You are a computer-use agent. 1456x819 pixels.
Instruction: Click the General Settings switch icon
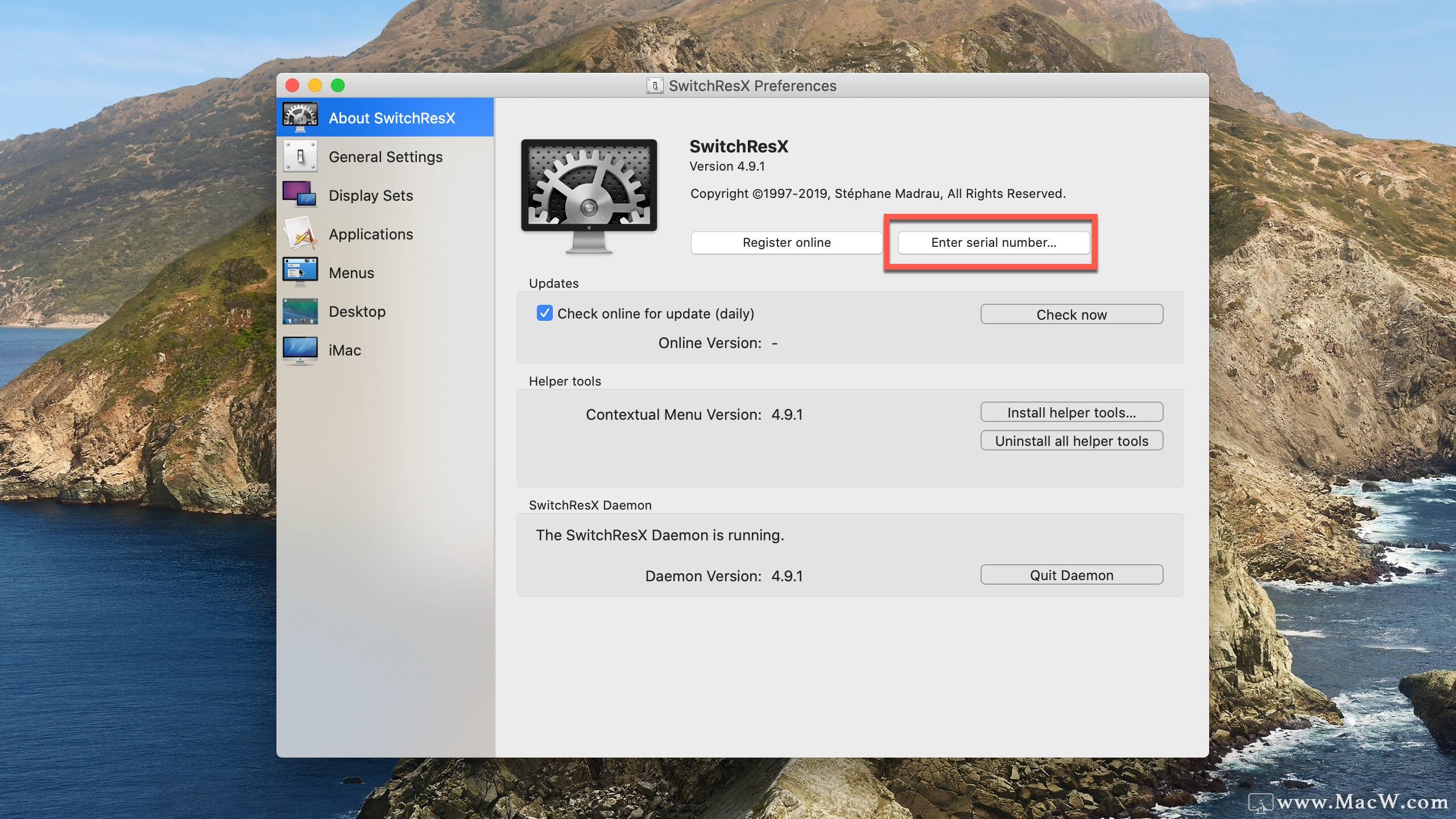[301, 156]
